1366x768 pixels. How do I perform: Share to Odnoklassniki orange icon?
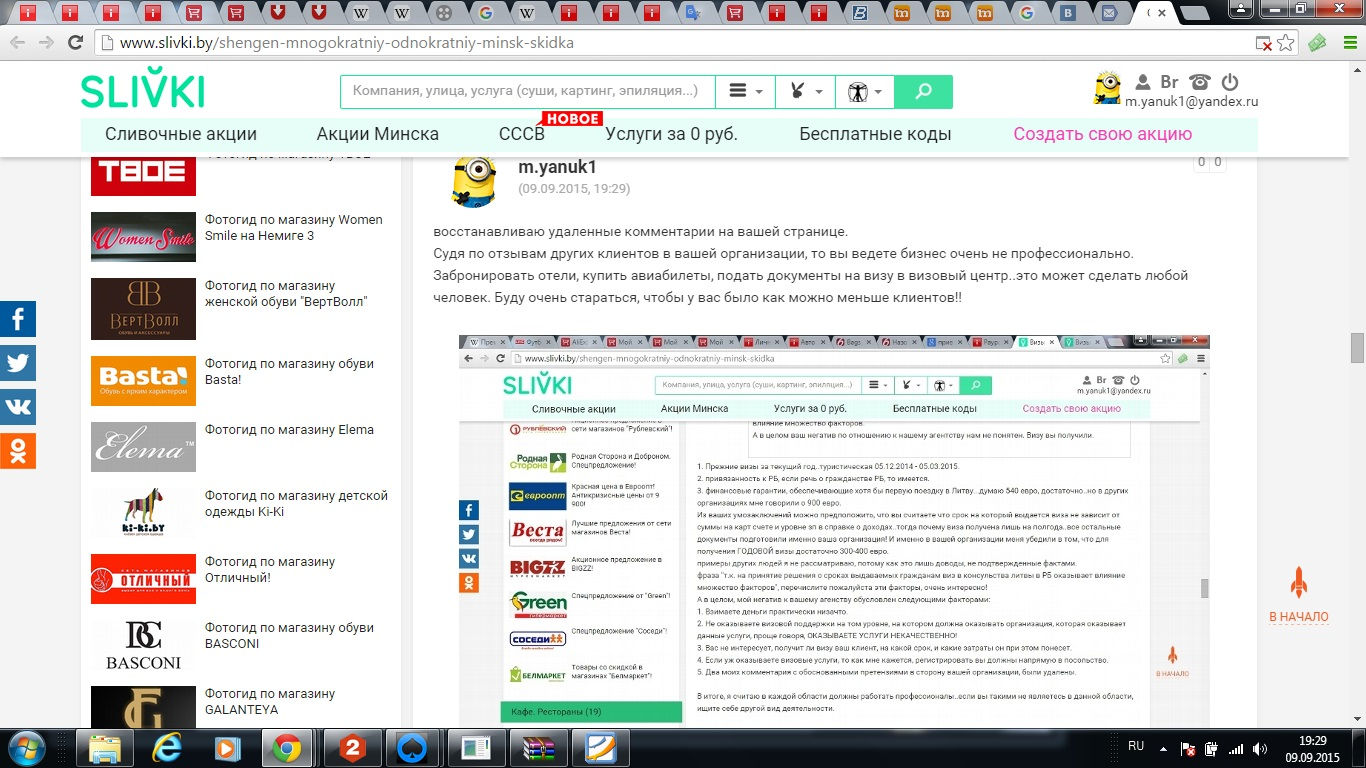pos(18,451)
